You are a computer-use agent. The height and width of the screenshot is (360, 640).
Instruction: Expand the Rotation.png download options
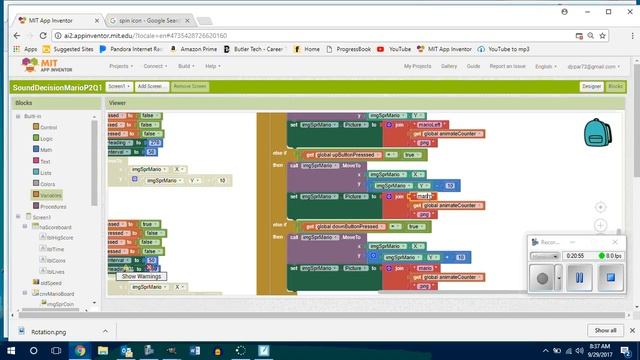click(105, 331)
